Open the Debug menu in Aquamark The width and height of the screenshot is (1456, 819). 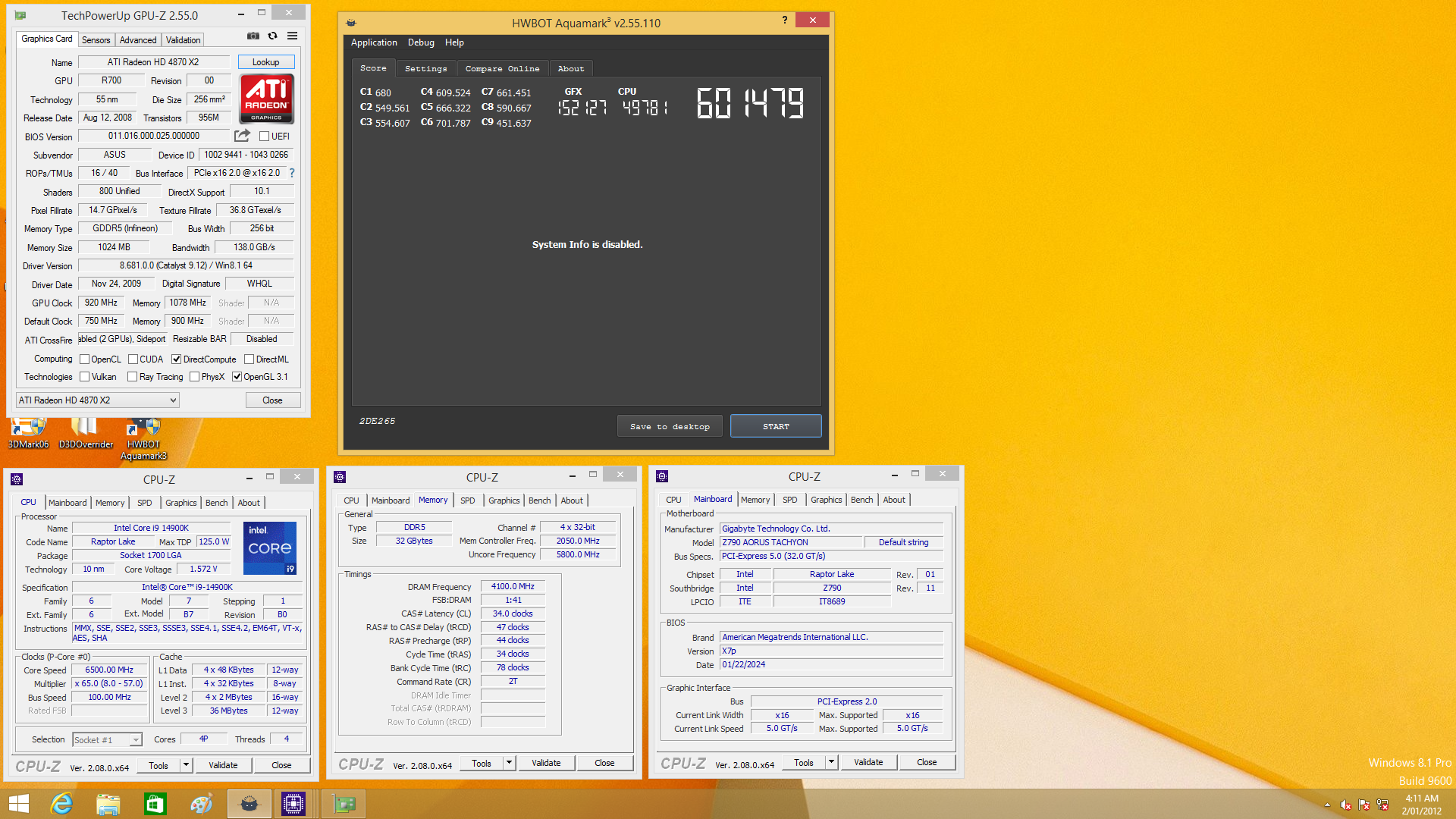coord(421,42)
